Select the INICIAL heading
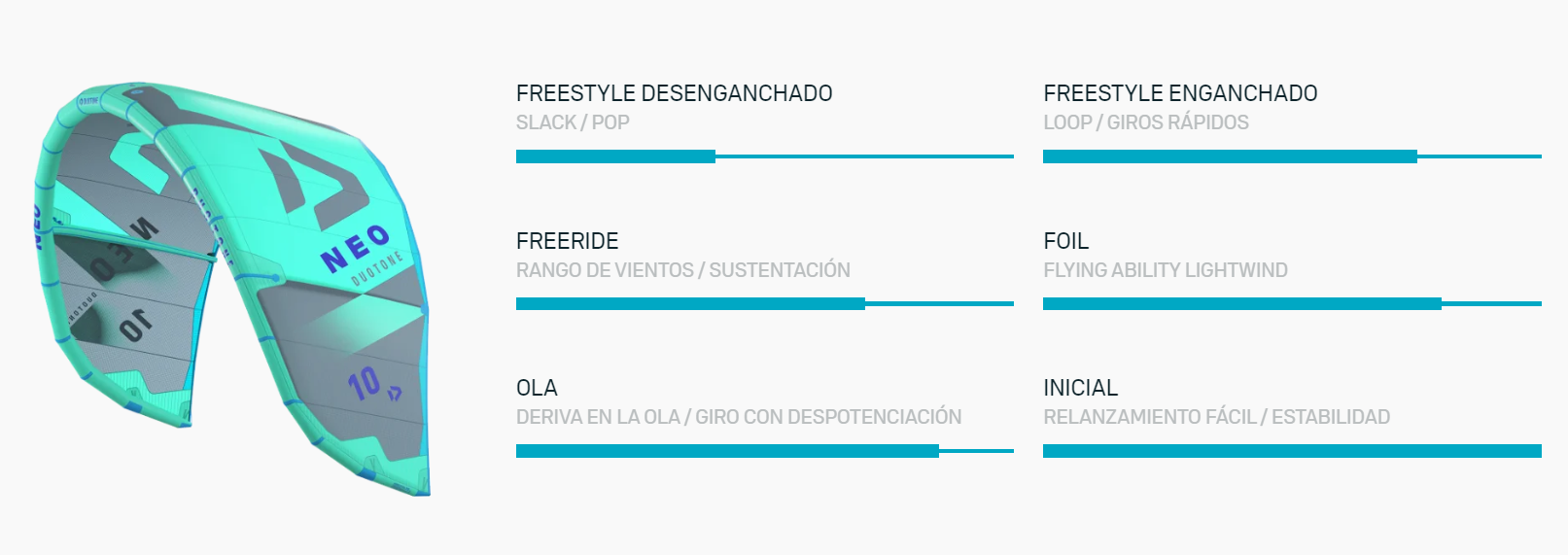Viewport: 1568px width, 555px height. (x=1080, y=388)
